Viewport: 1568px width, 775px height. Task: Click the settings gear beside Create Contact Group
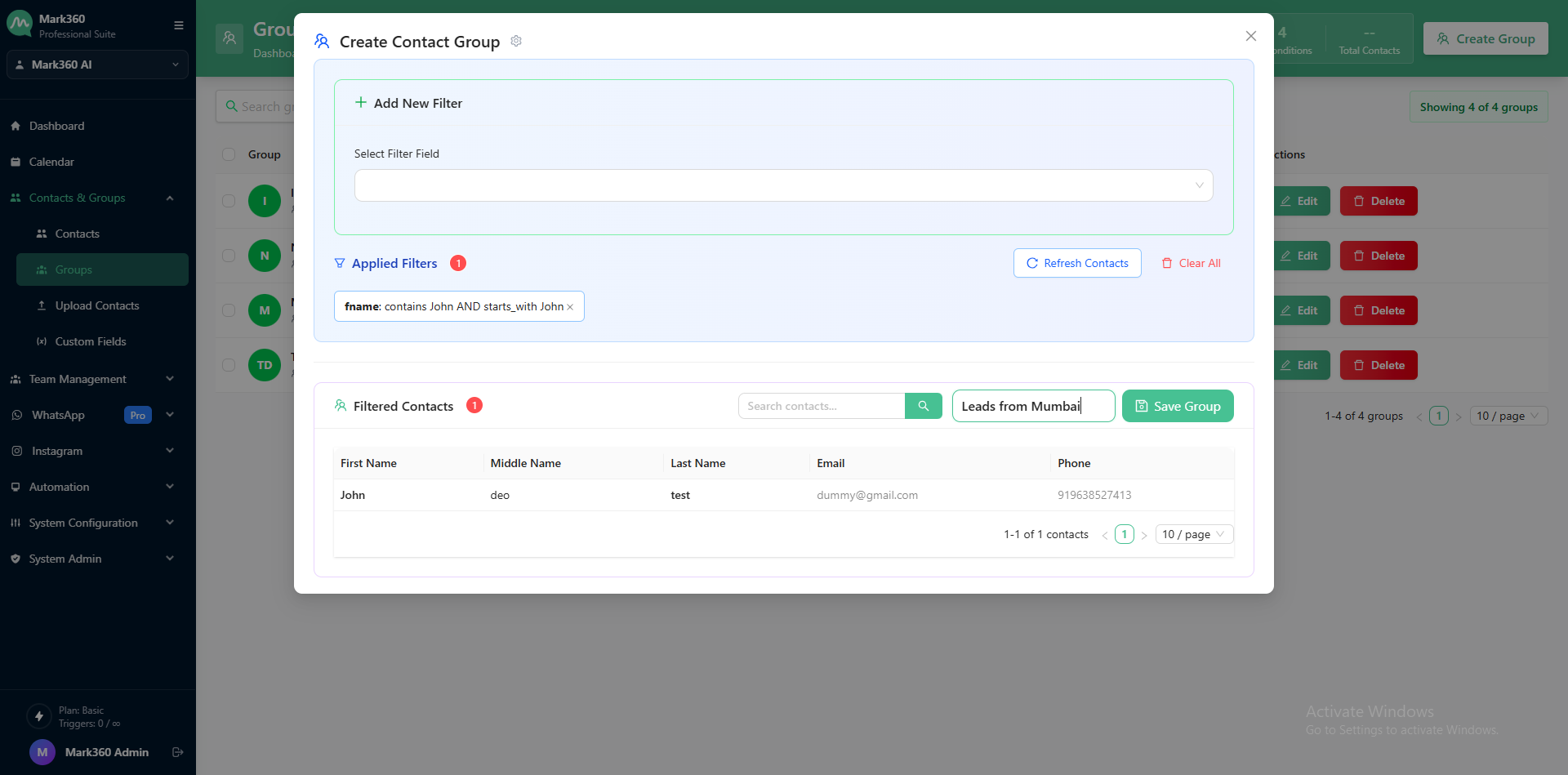tap(516, 41)
